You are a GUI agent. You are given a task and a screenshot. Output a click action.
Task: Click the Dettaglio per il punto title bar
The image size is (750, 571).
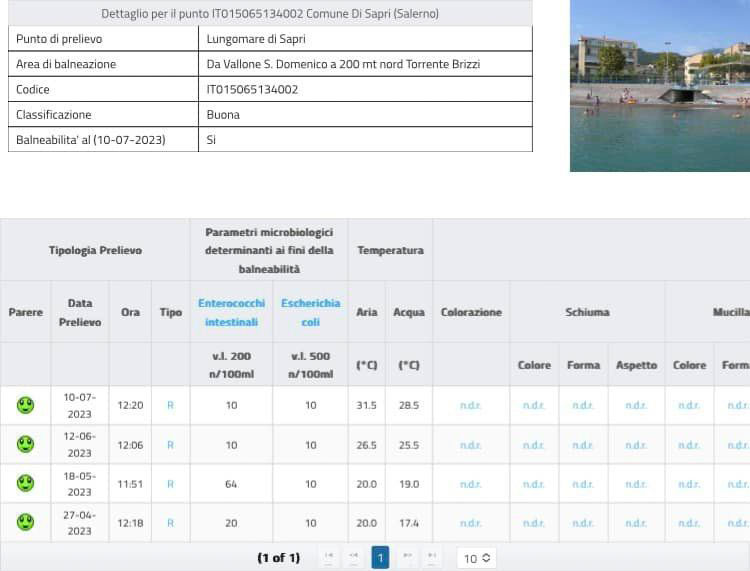(270, 13)
